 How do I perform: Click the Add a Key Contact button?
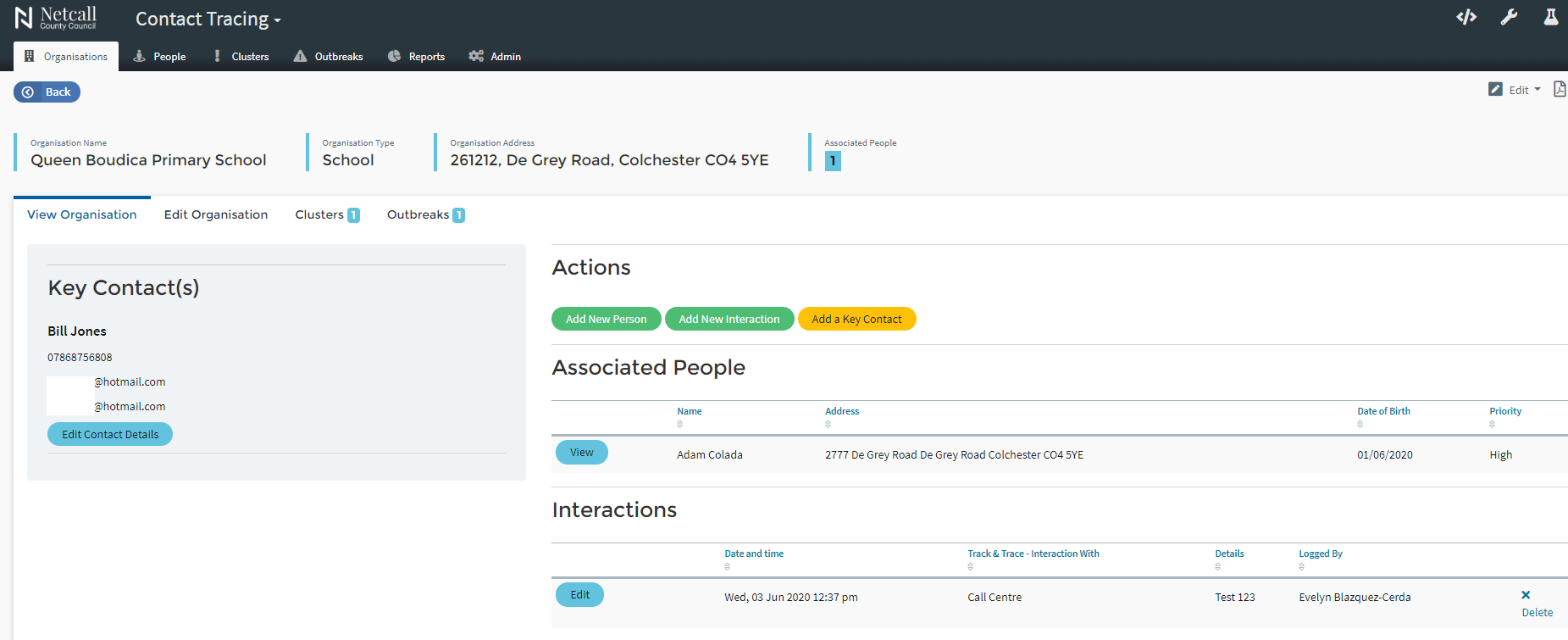856,319
